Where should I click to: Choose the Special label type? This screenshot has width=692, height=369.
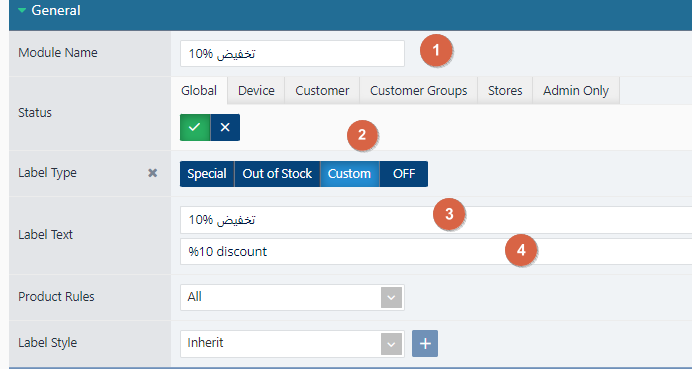coord(207,174)
